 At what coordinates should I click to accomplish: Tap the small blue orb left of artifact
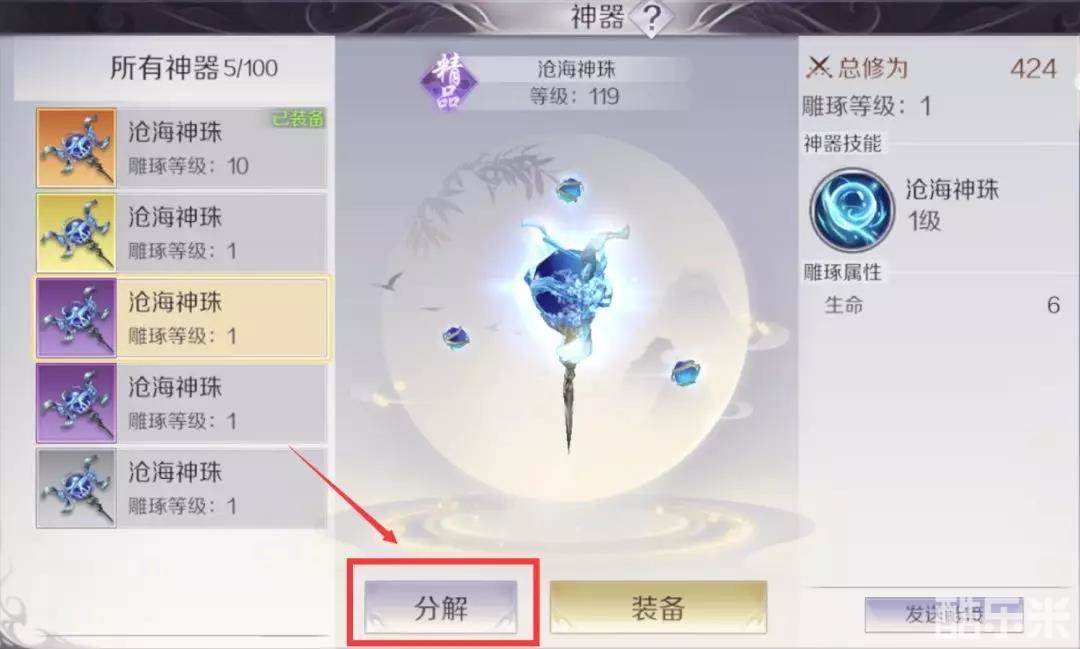(x=455, y=337)
